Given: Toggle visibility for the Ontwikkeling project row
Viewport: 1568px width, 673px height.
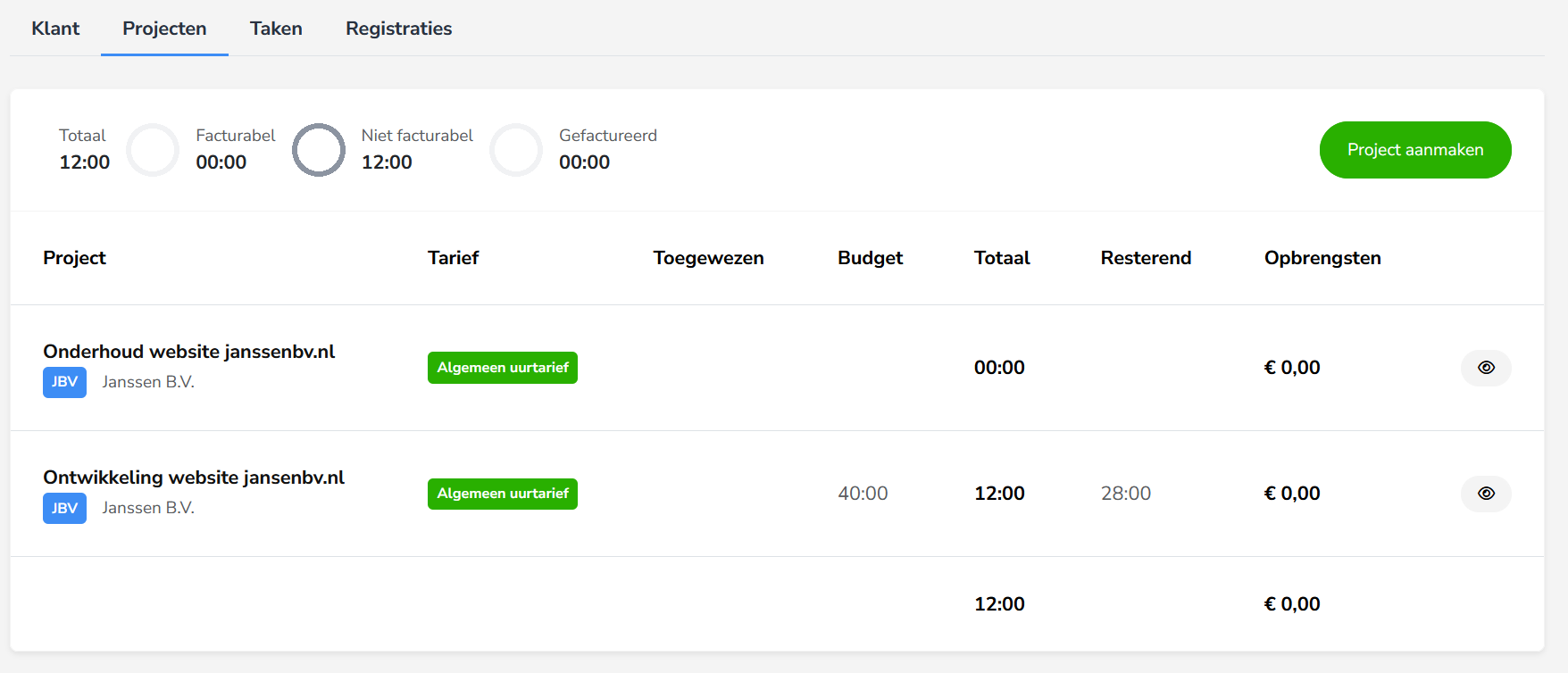Looking at the screenshot, I should pos(1485,494).
